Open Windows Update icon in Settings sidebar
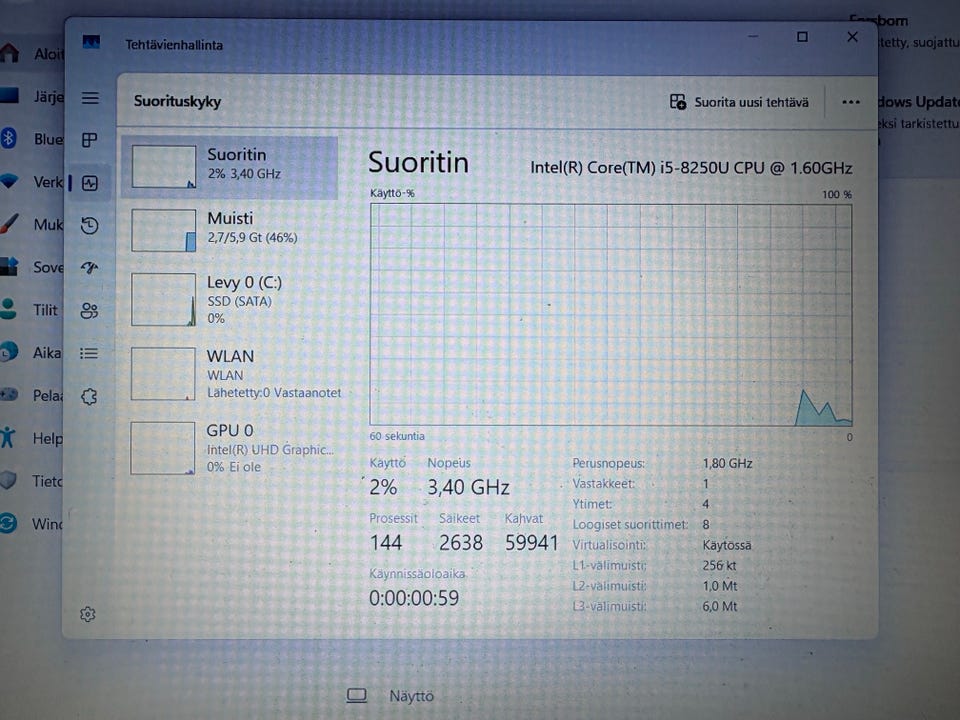The height and width of the screenshot is (720, 960). coord(8,523)
